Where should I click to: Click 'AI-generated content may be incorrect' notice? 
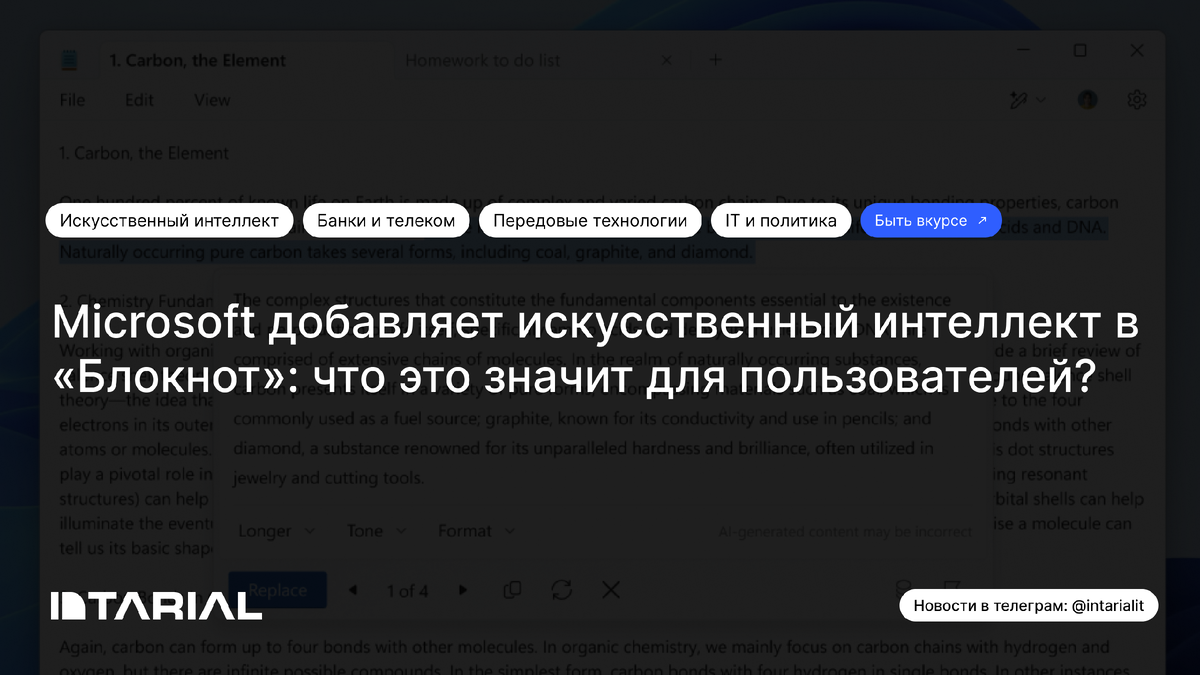[844, 532]
